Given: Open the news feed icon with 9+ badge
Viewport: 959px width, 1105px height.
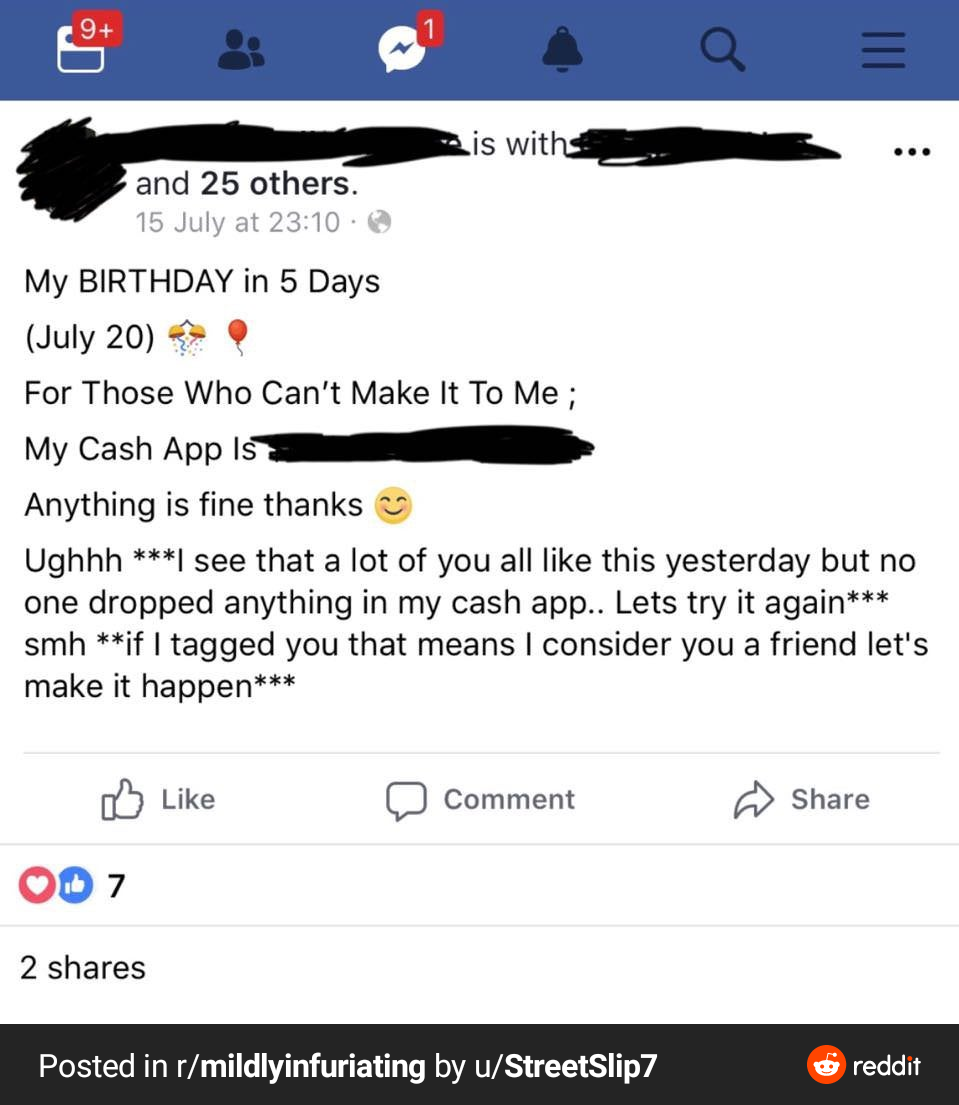Looking at the screenshot, I should pyautogui.click(x=82, y=49).
